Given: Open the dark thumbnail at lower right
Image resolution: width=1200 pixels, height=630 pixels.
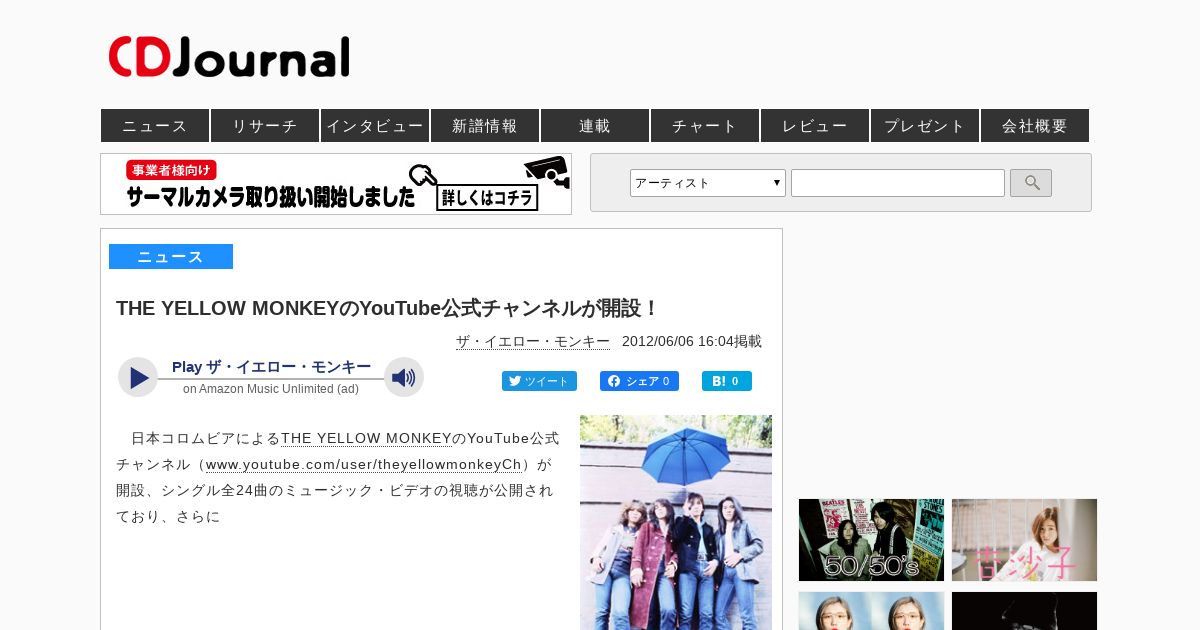Looking at the screenshot, I should coord(1024,611).
